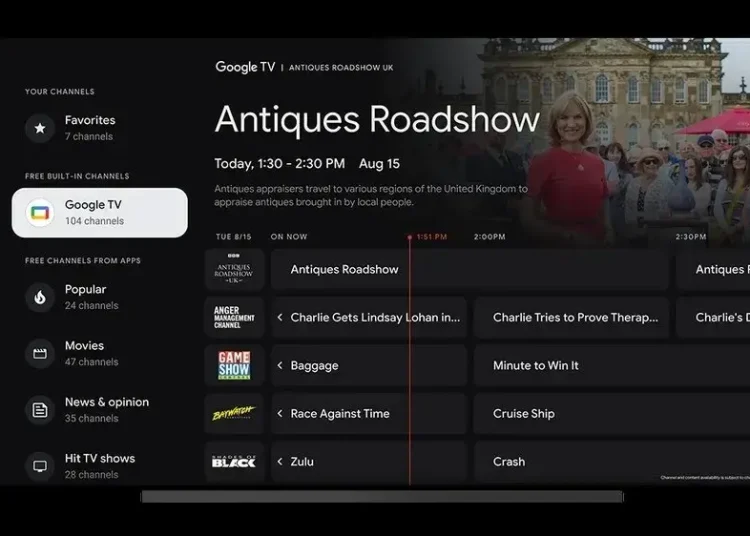Click the Antiques appraisers show description
Viewport: 750px width, 536px height.
tap(371, 195)
